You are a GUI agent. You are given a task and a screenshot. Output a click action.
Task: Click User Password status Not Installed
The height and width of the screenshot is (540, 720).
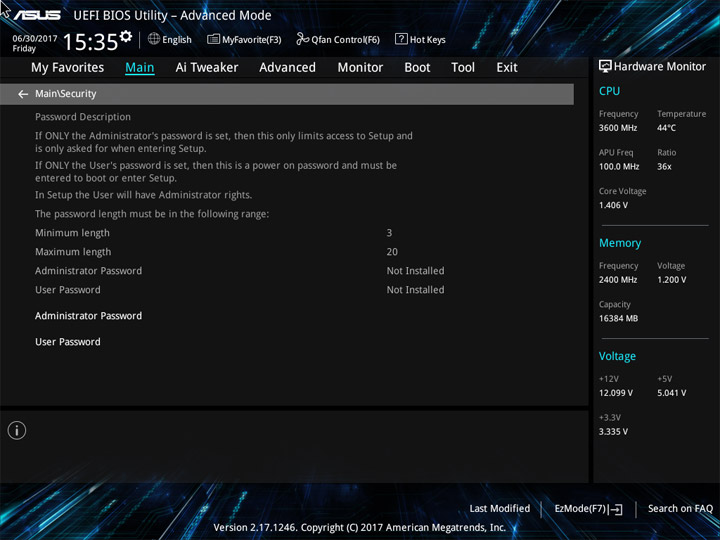(416, 290)
